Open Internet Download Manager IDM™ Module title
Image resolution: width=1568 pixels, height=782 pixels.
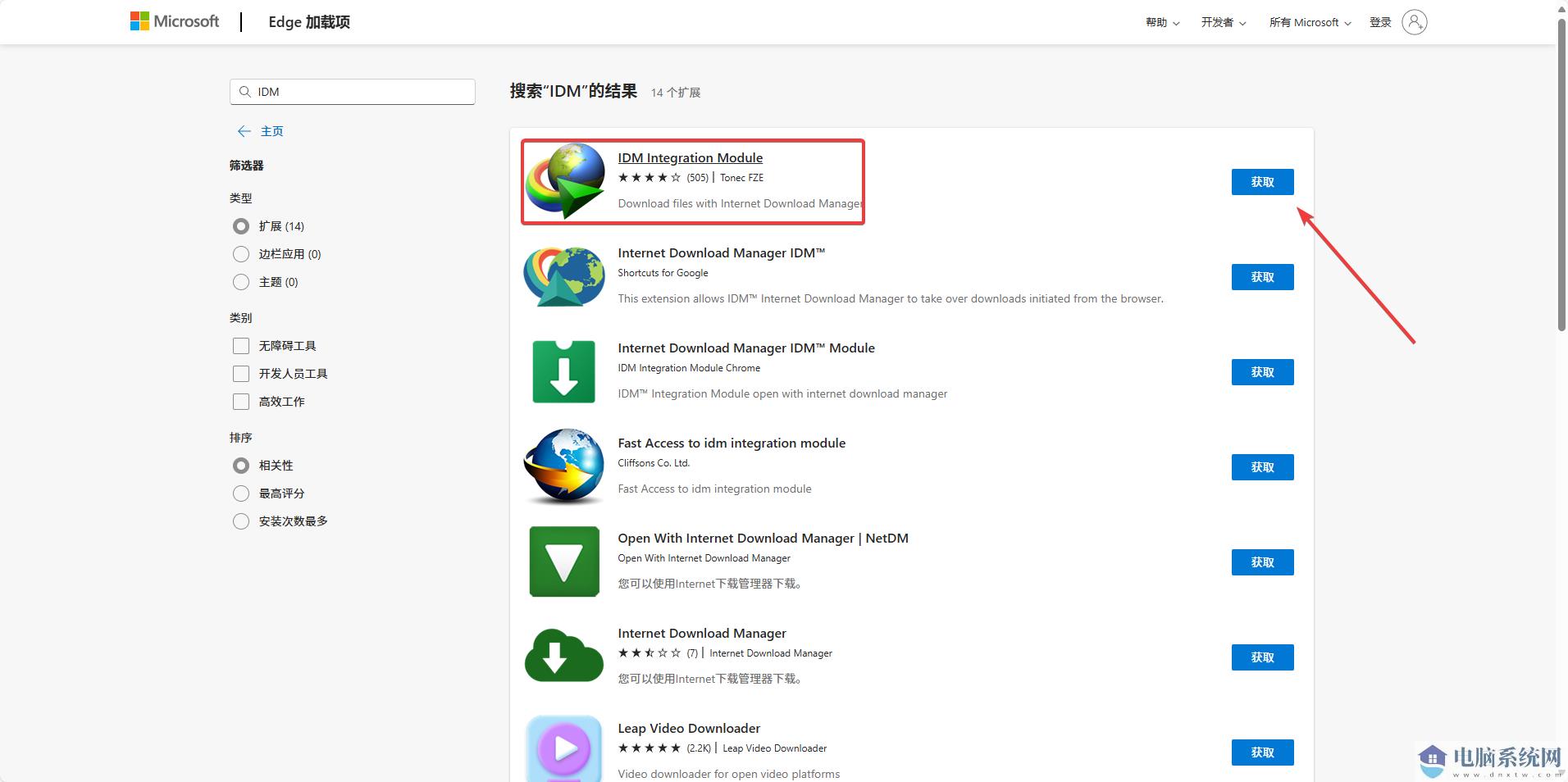[x=746, y=348]
